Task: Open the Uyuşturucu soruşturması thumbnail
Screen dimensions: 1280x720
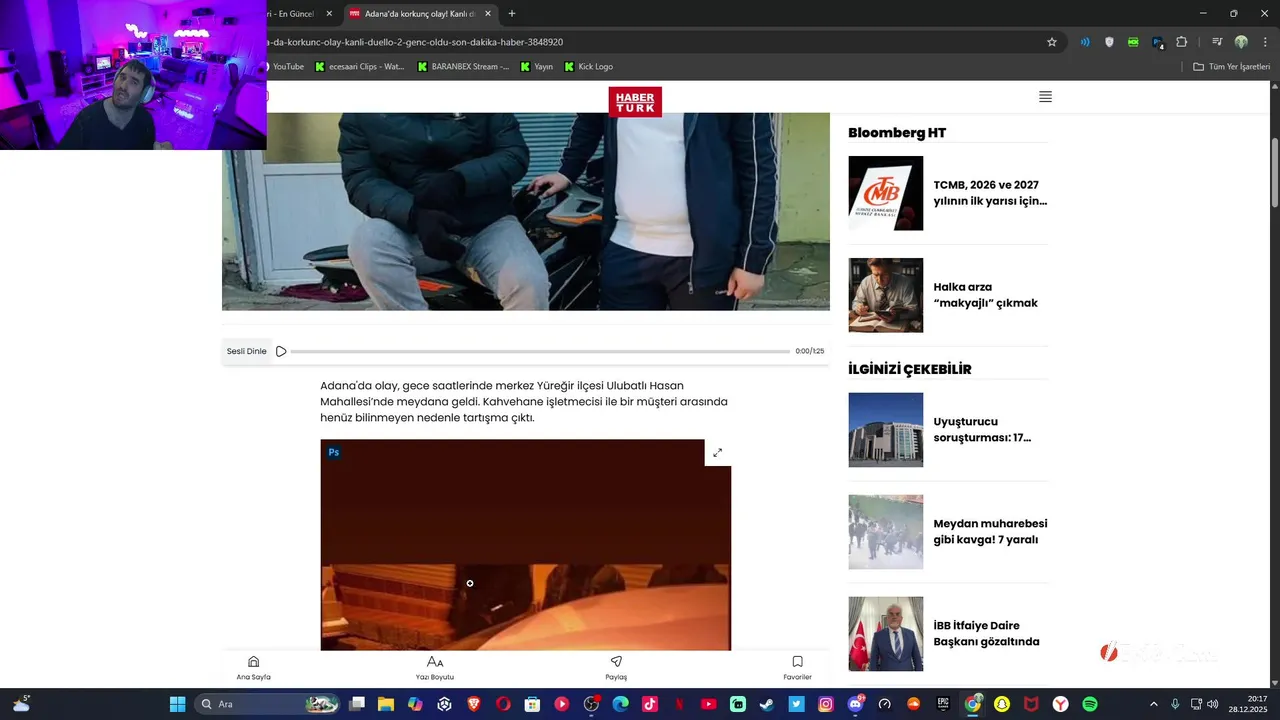Action: point(886,429)
